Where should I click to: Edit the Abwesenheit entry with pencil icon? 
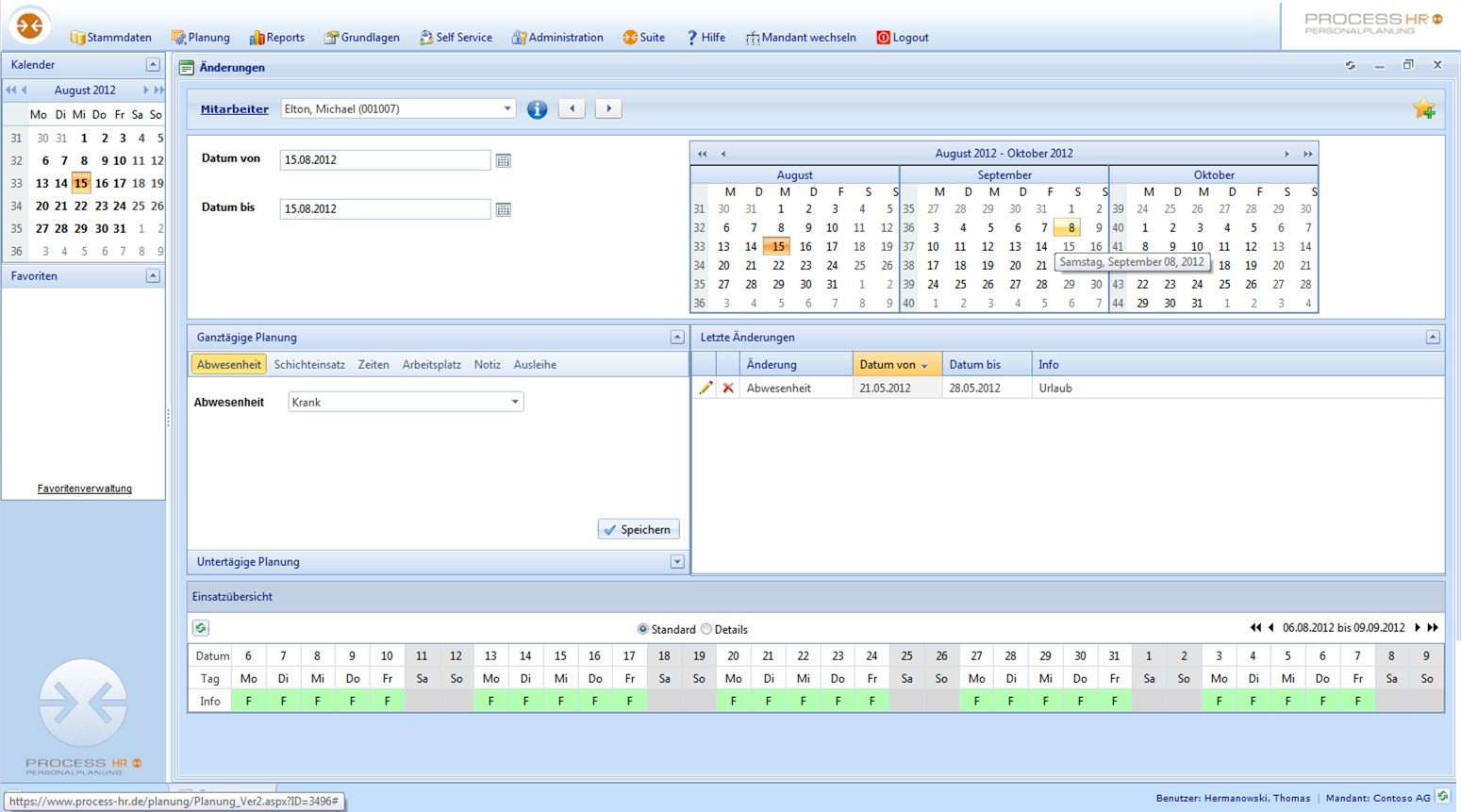click(x=705, y=388)
